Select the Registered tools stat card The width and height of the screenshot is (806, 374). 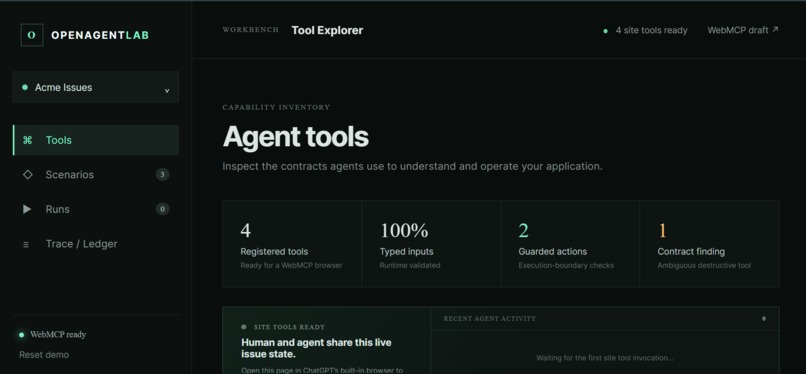(292, 244)
